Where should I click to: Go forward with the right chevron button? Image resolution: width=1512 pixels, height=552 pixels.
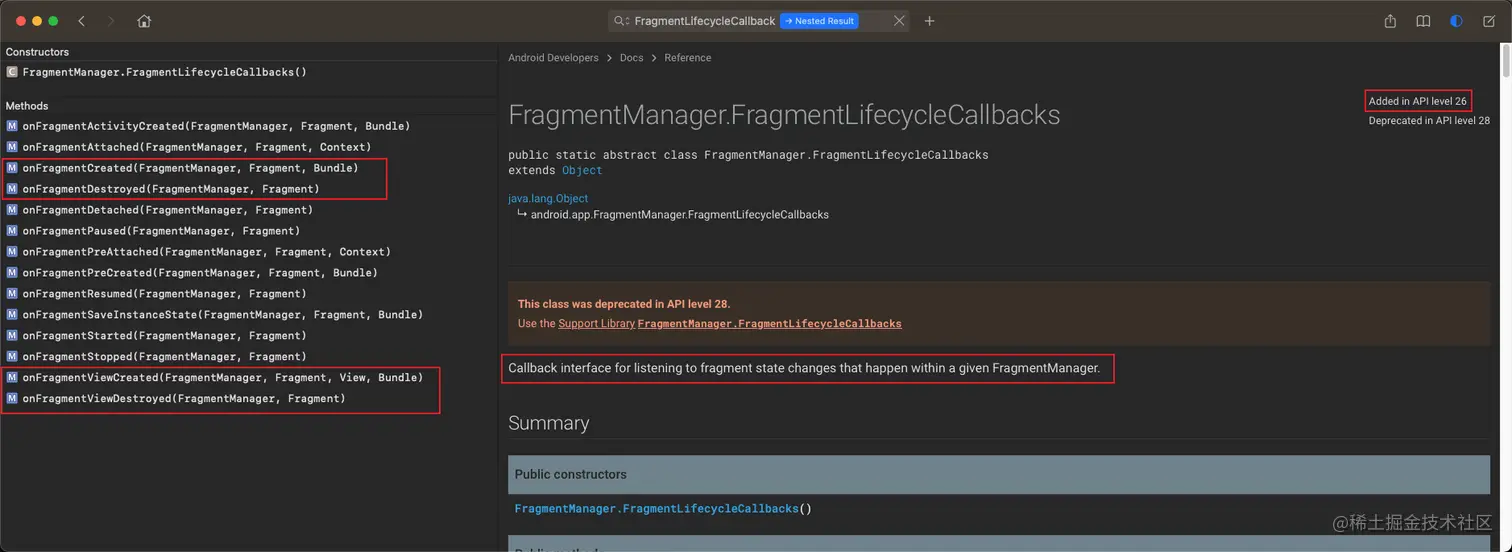110,21
